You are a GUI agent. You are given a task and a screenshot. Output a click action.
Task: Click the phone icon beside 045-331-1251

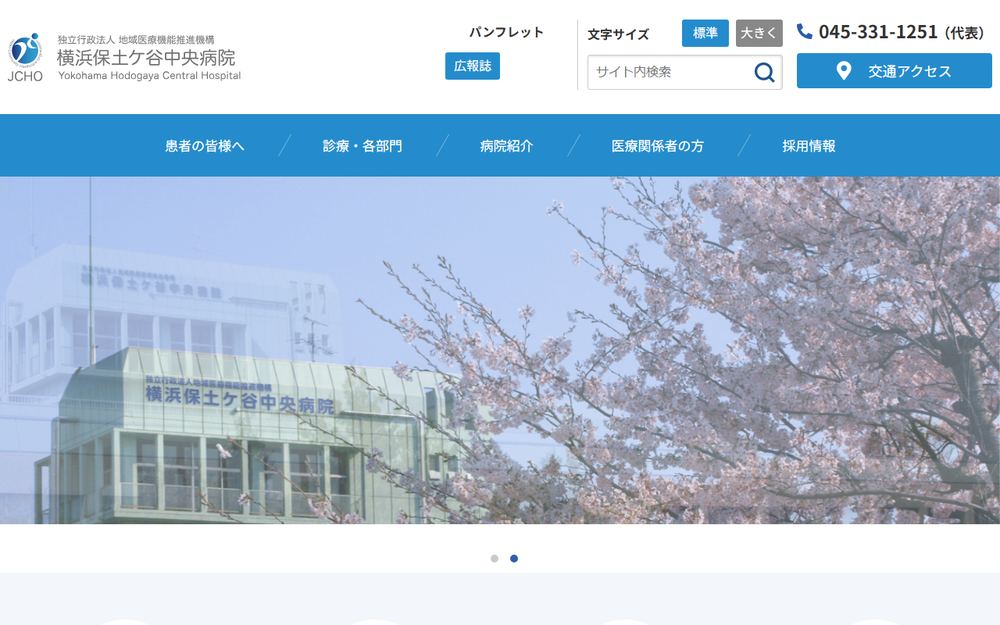[804, 31]
